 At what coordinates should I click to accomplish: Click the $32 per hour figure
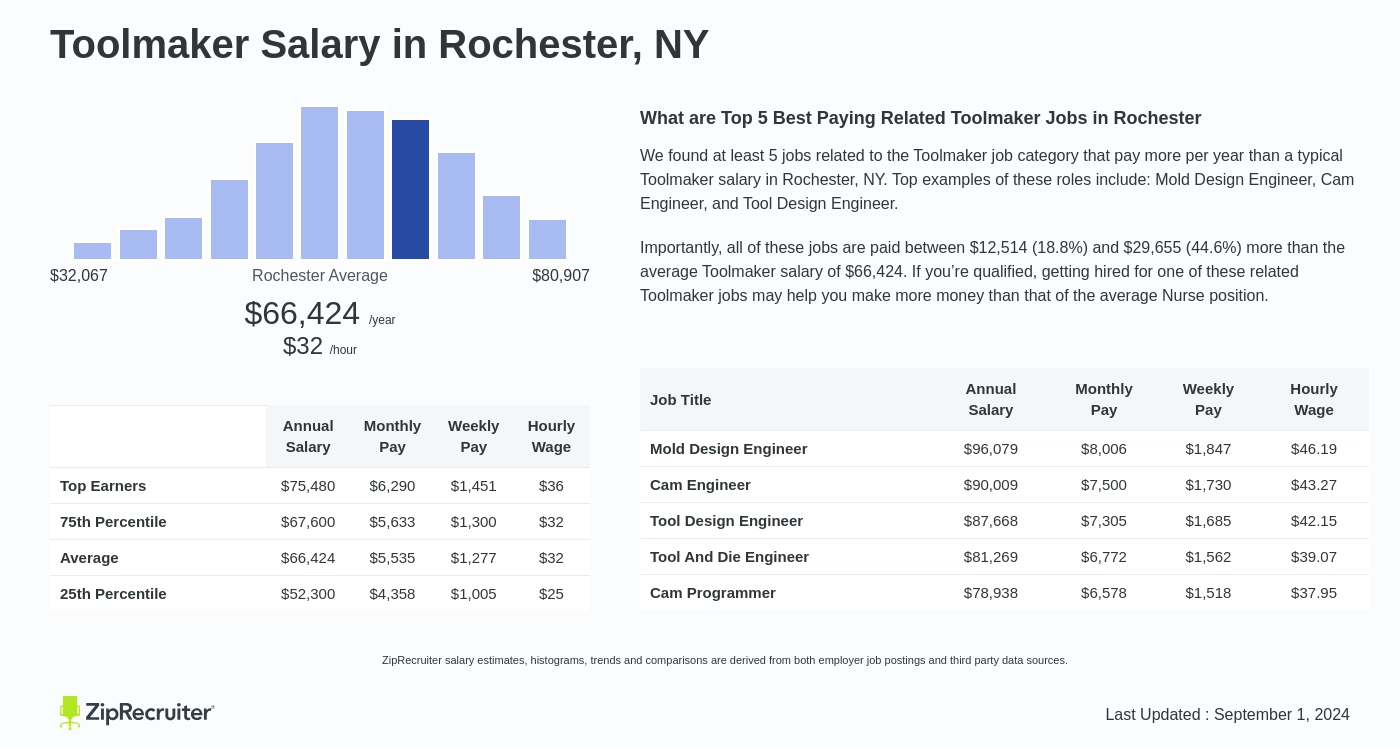320,346
